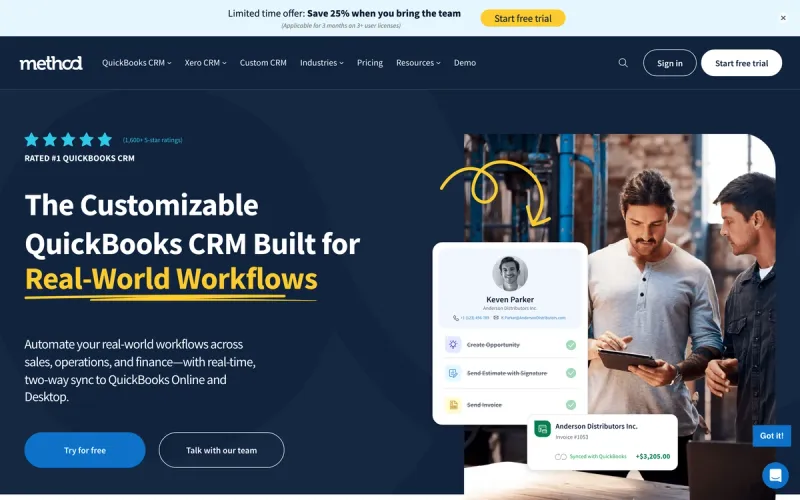Screen dimensions: 800x500
Task: Click the Got it! cookie button
Action: click(771, 436)
